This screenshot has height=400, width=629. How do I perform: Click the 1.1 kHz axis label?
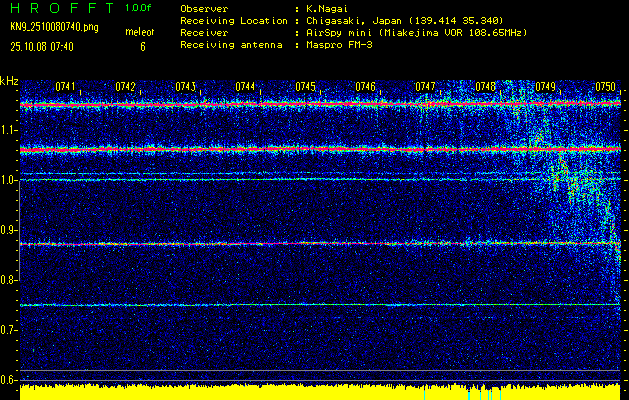9,130
